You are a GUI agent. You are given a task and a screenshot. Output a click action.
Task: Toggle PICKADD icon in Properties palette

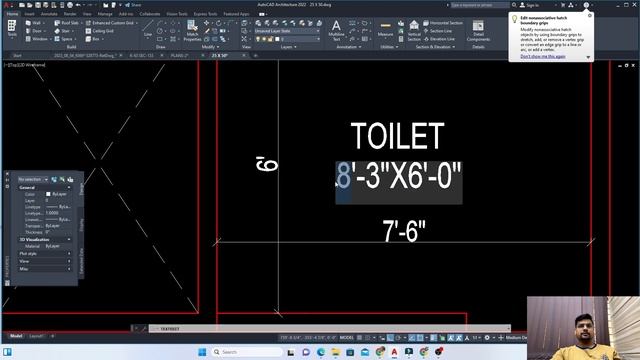pyautogui.click(x=54, y=179)
